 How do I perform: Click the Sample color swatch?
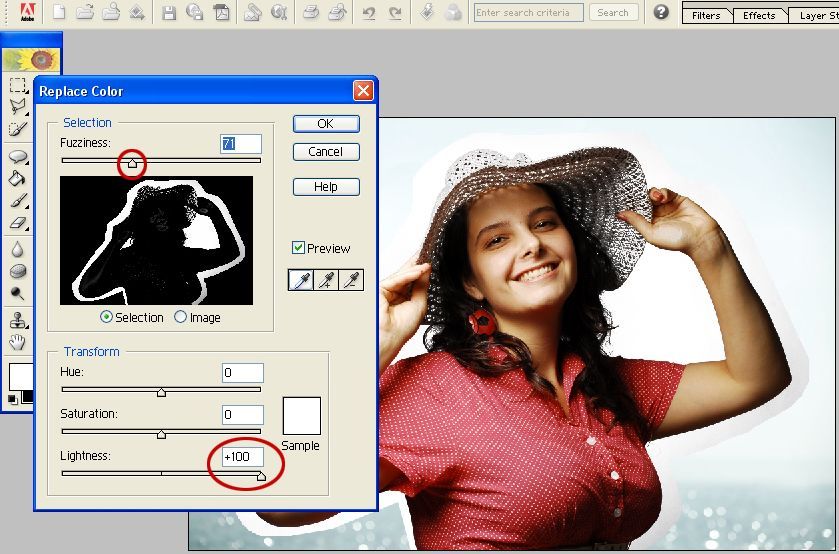coord(302,416)
